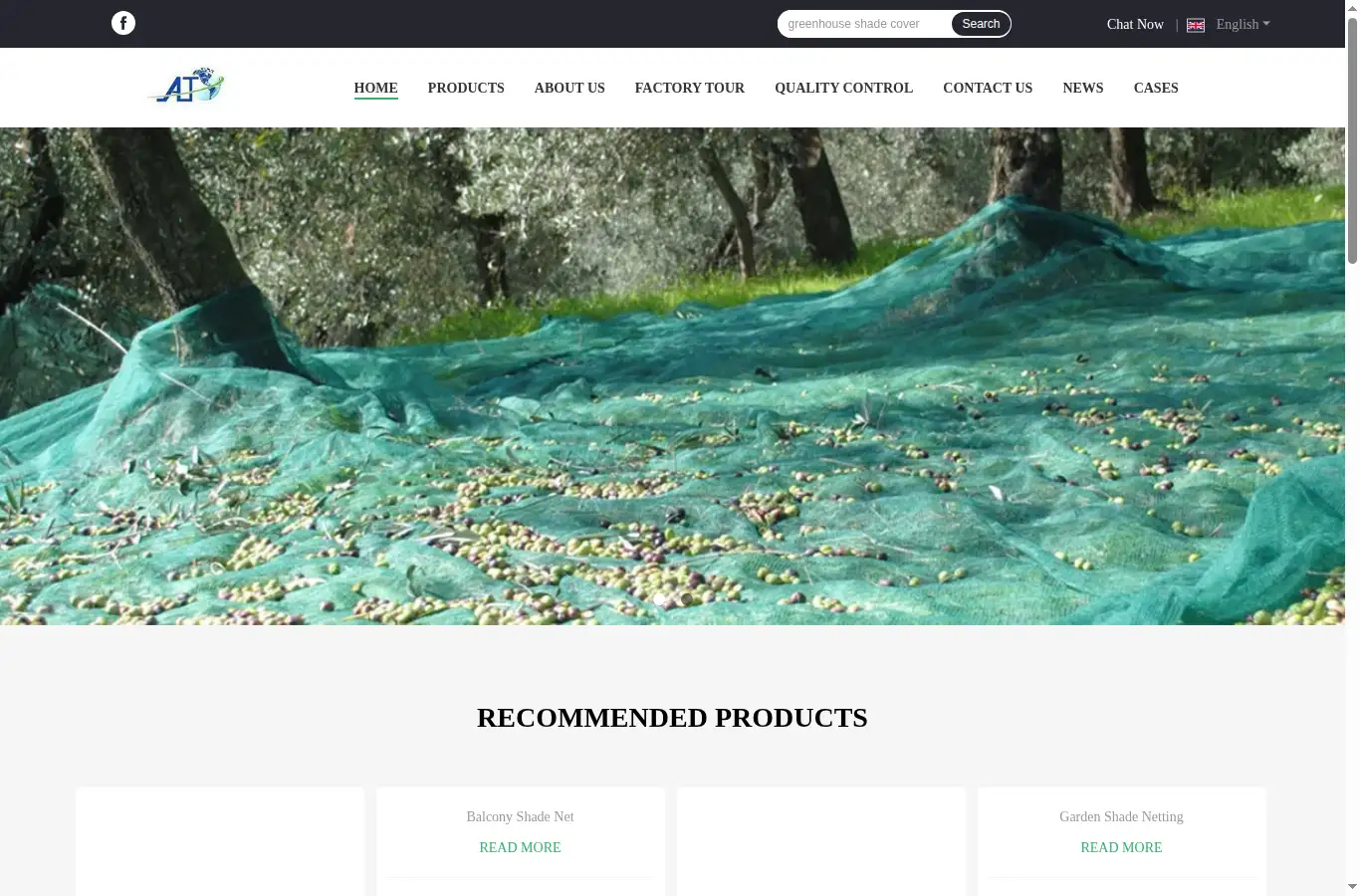
Task: Go to the News section
Action: [1083, 88]
